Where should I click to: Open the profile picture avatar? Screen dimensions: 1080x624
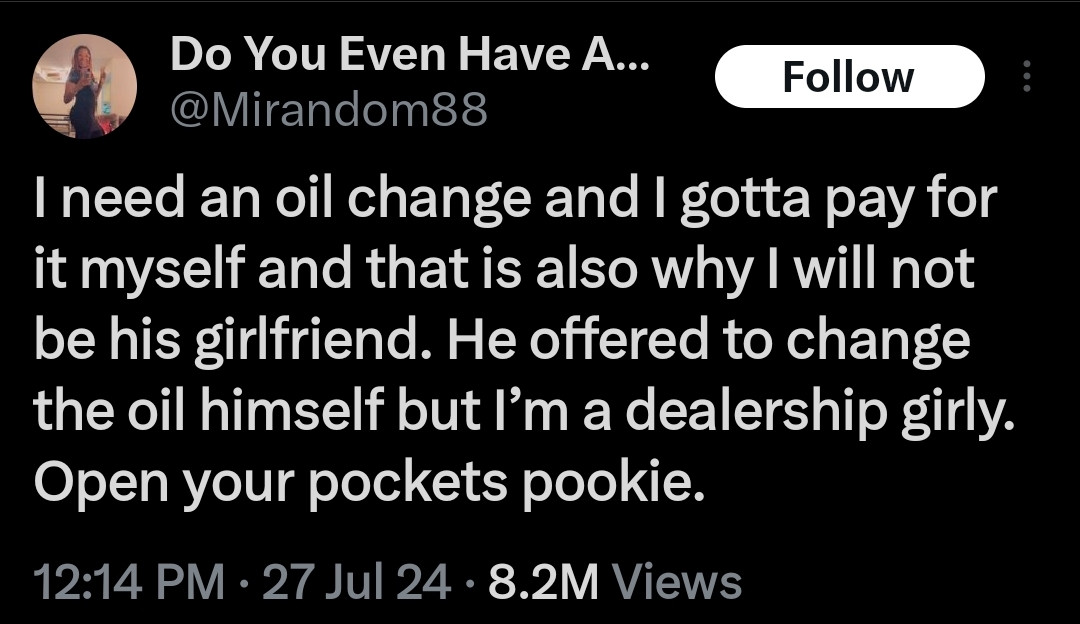pyautogui.click(x=85, y=87)
